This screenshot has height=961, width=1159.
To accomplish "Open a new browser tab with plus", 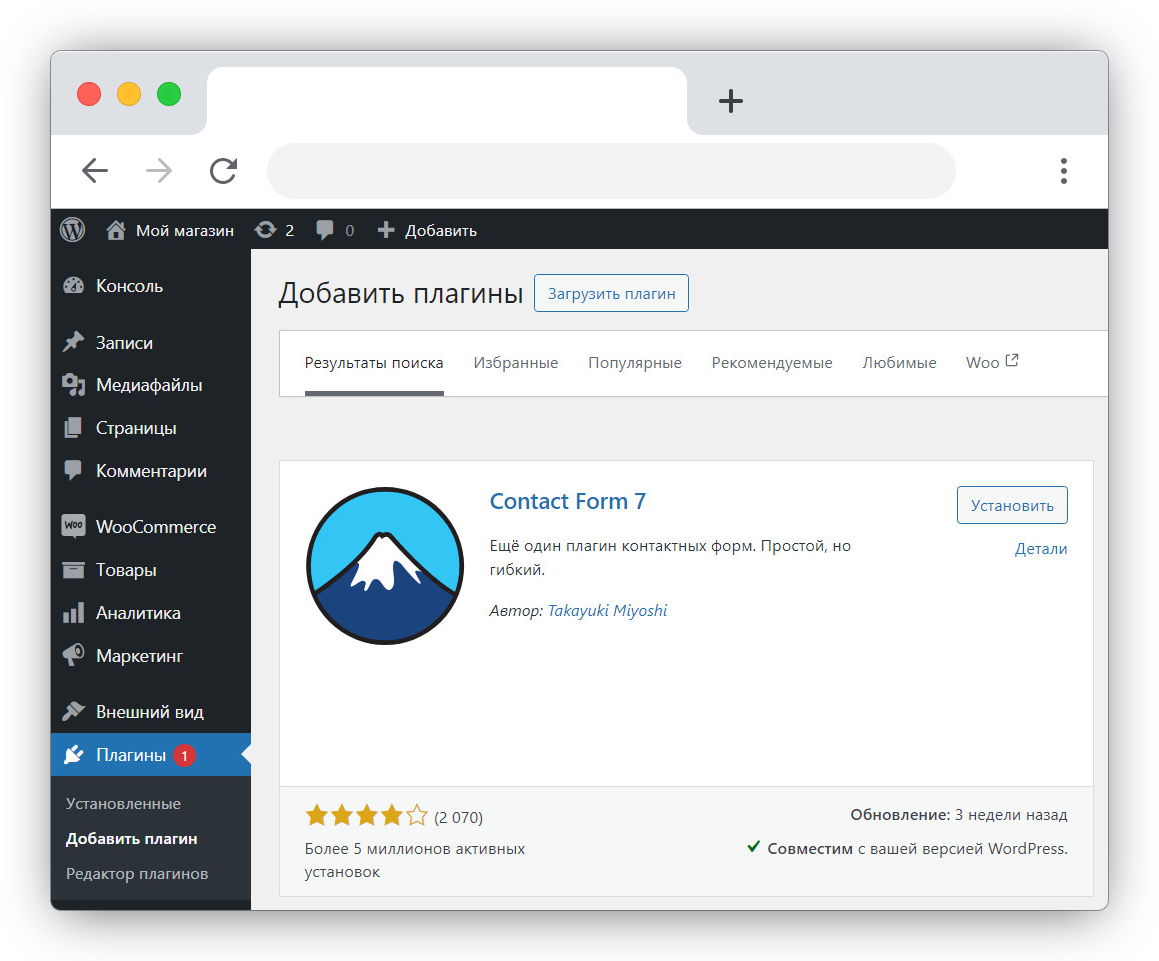I will [x=731, y=101].
